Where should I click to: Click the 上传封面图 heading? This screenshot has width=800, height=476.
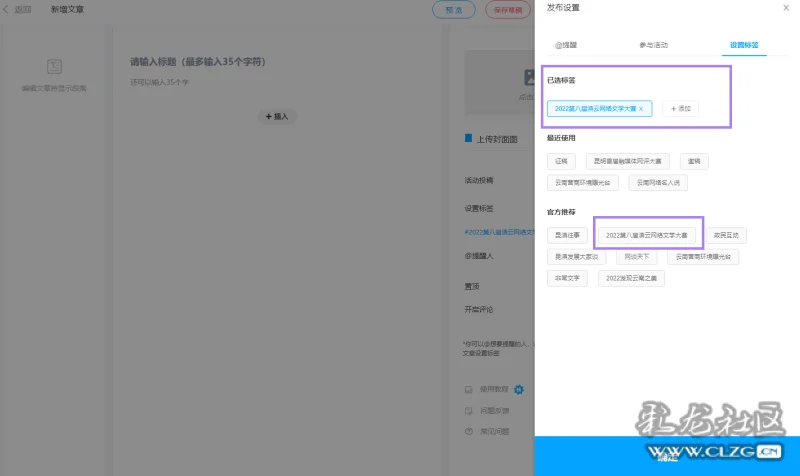pos(497,139)
